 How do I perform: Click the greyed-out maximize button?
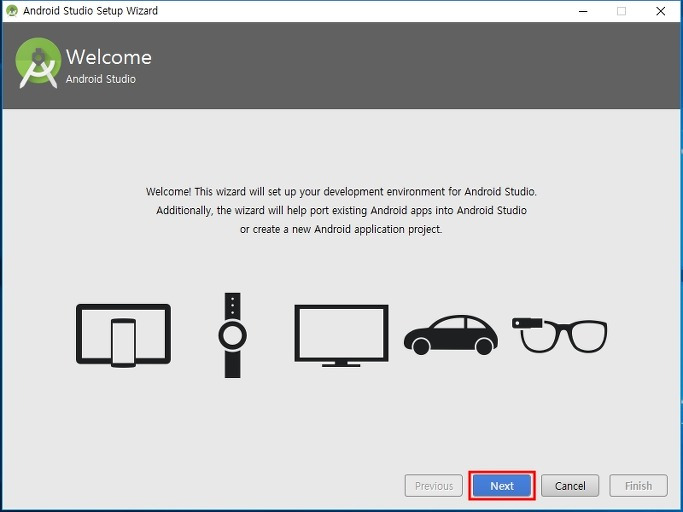[622, 11]
